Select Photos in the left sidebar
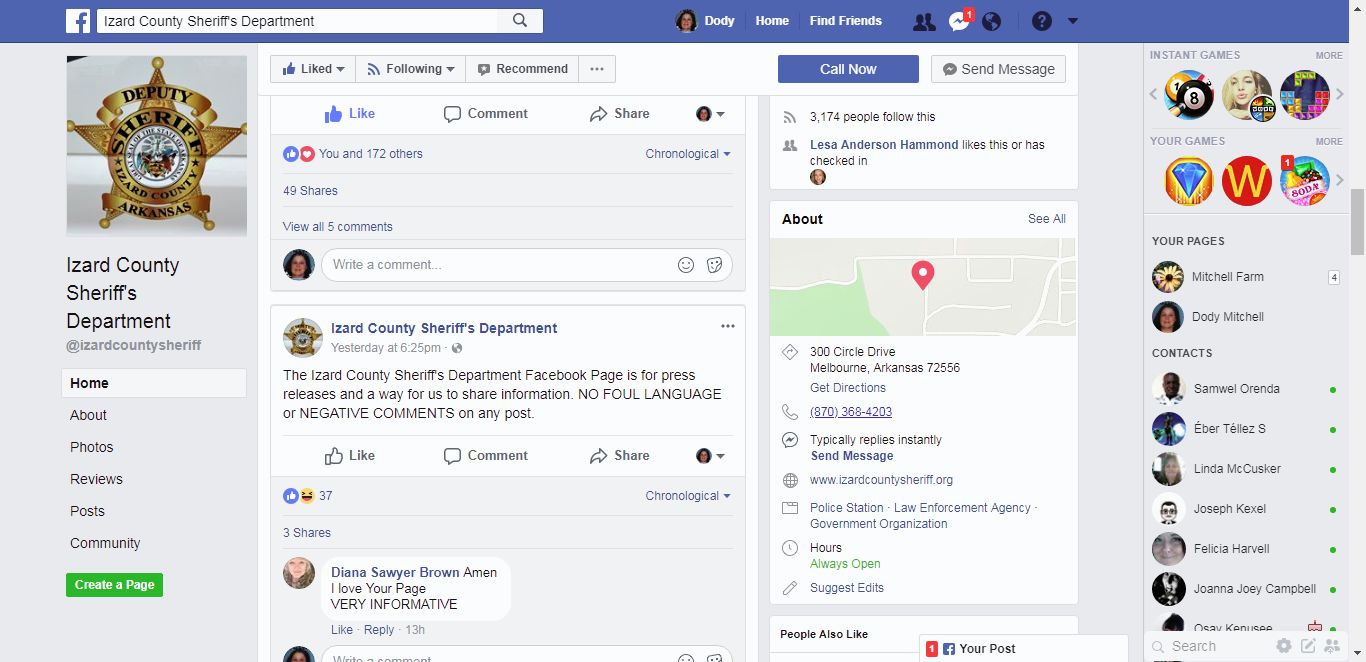 click(92, 447)
